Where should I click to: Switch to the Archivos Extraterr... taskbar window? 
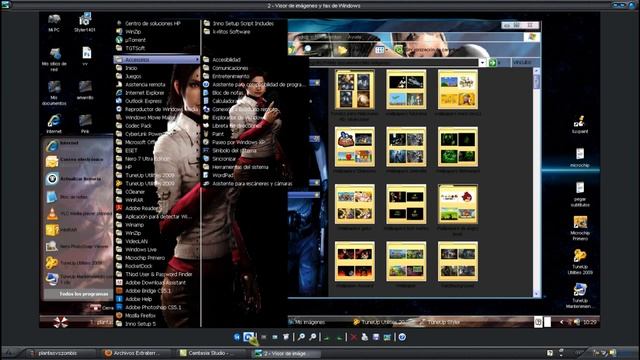pyautogui.click(x=137, y=353)
